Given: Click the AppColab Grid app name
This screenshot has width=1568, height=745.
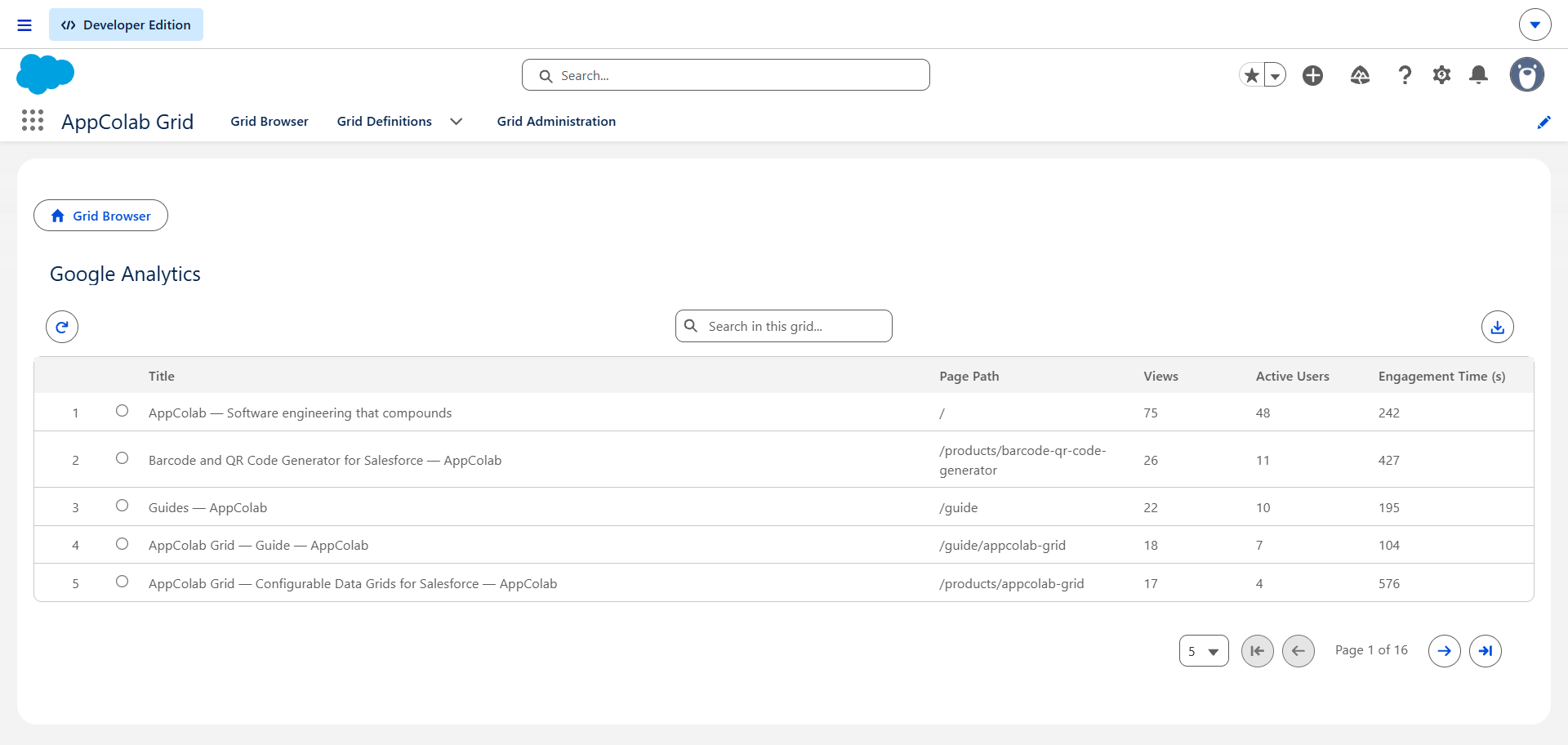Looking at the screenshot, I should coord(127,122).
